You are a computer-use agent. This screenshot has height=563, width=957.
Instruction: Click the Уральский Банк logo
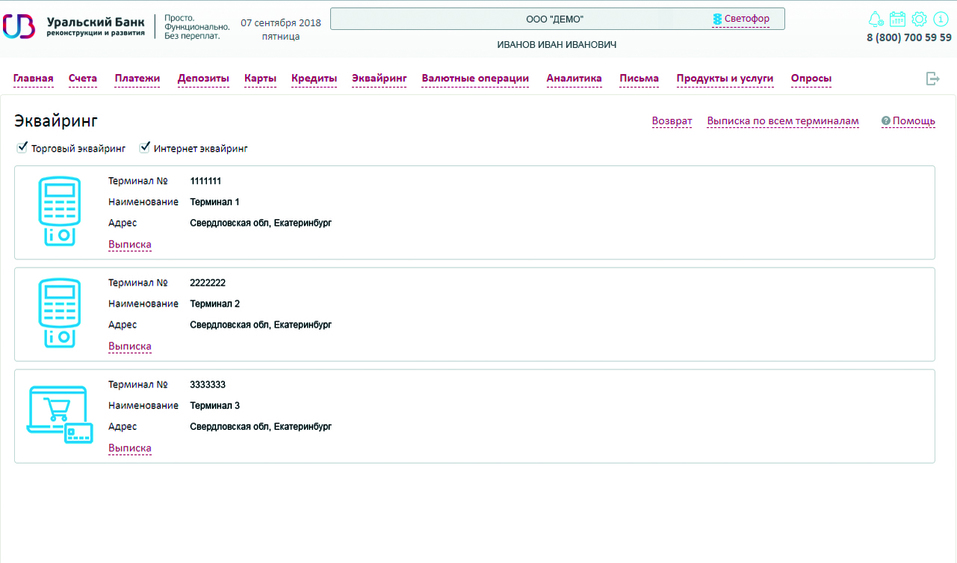[x=75, y=26]
